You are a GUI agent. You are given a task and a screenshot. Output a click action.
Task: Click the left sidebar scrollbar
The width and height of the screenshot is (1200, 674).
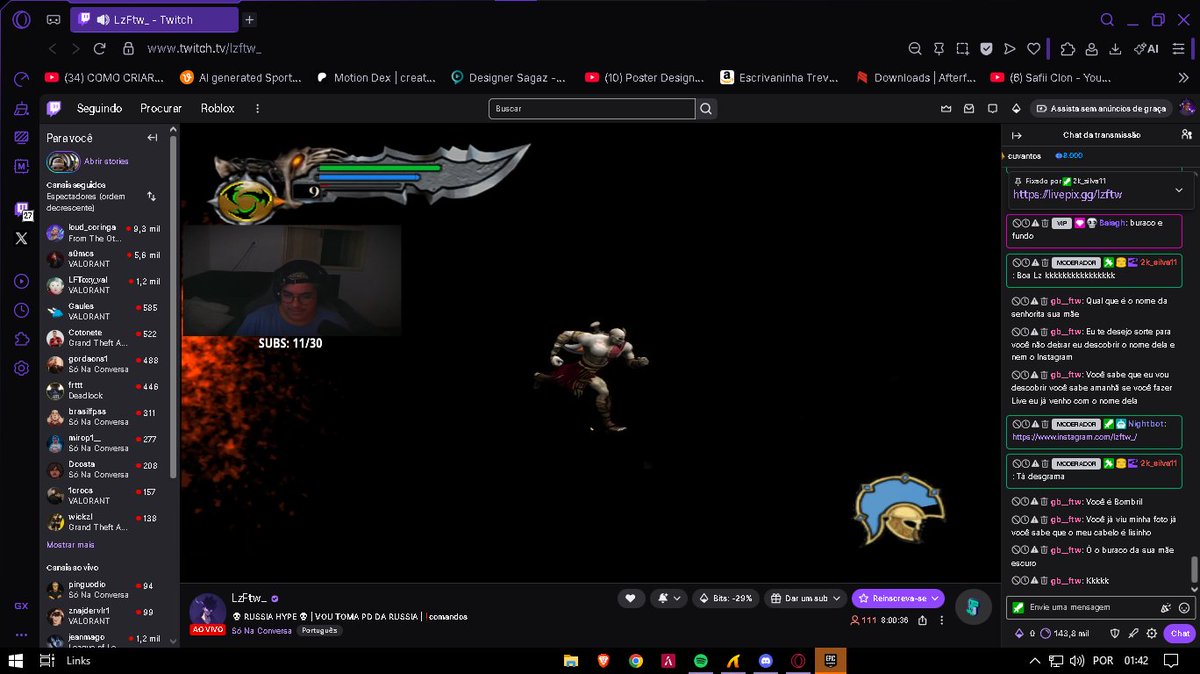173,306
